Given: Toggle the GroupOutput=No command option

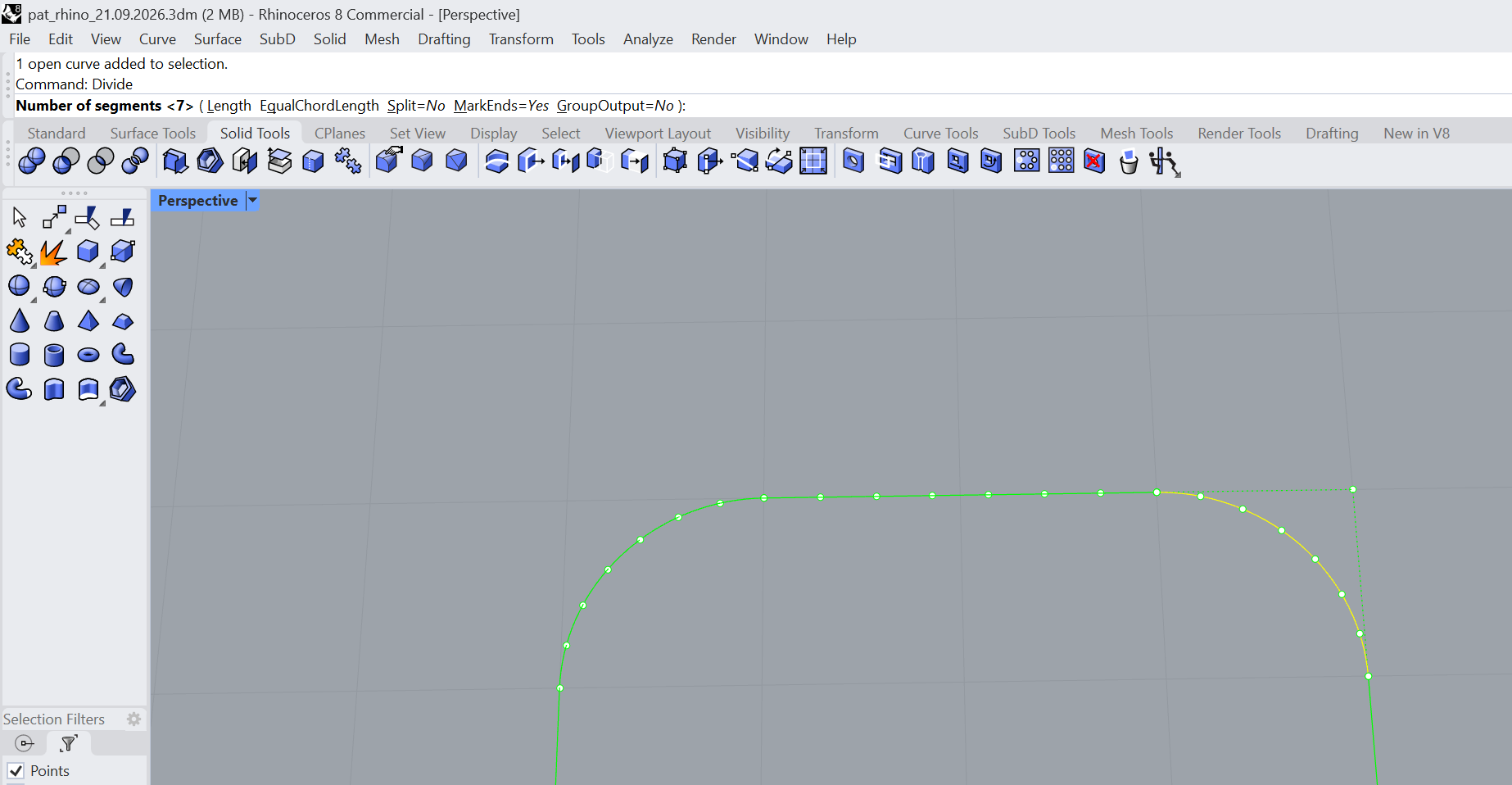Looking at the screenshot, I should click(x=615, y=106).
